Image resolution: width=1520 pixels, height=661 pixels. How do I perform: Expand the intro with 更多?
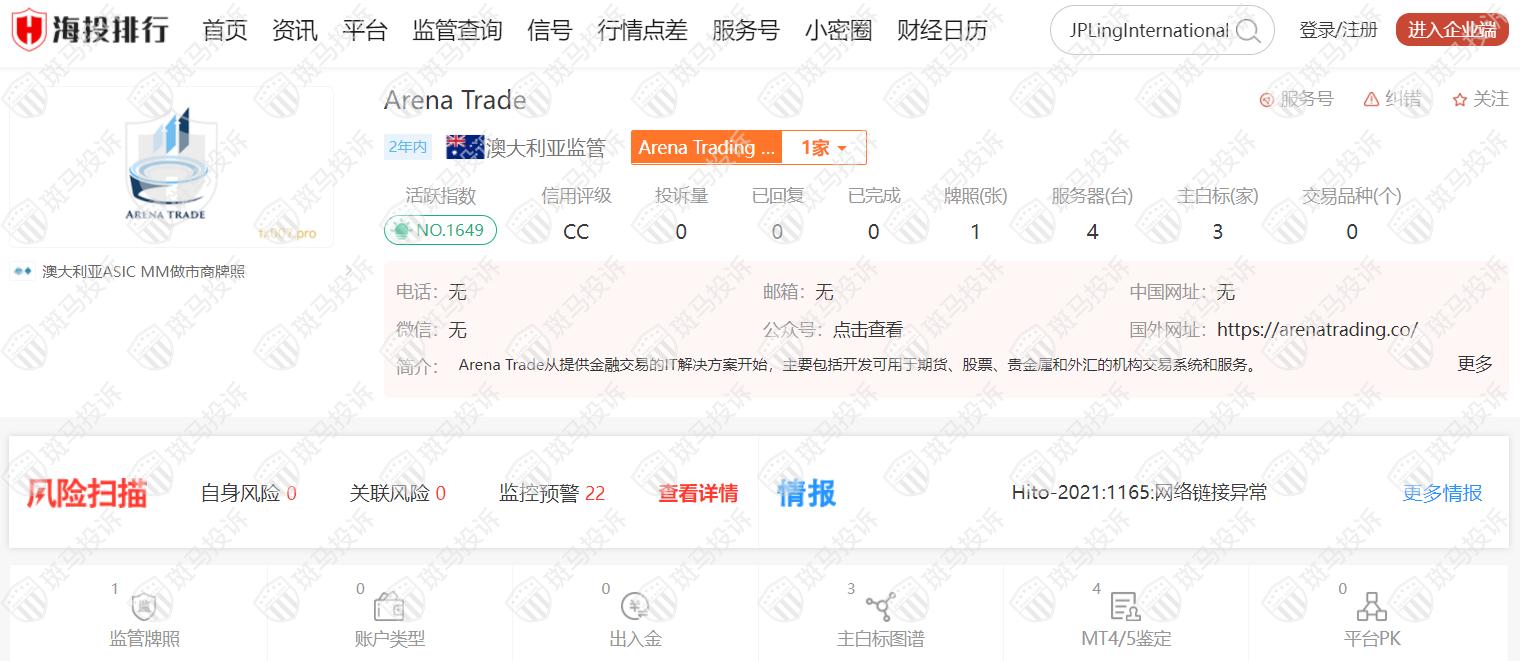(x=1474, y=364)
